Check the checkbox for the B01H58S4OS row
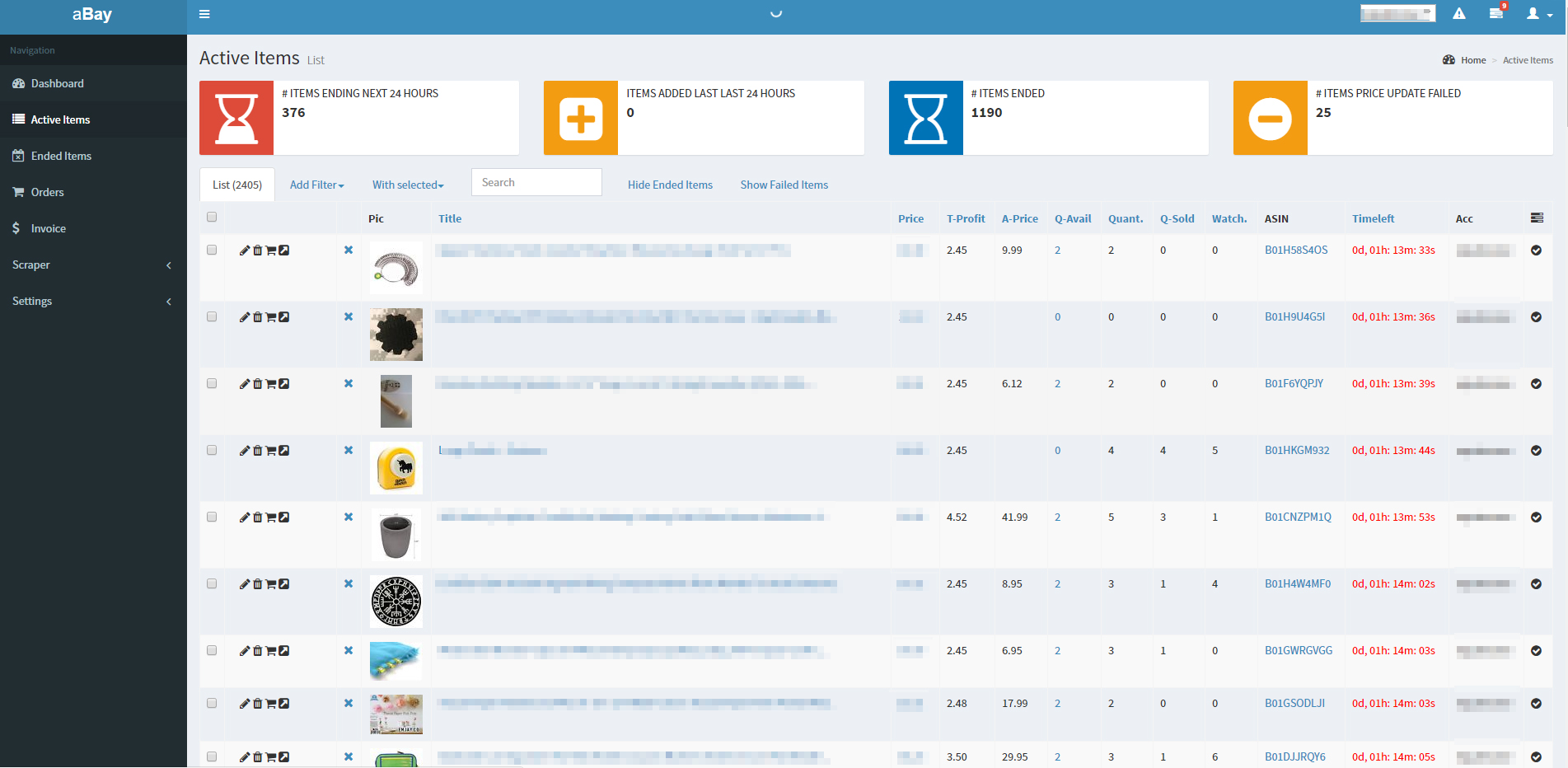The width and height of the screenshot is (1568, 768). pos(212,250)
